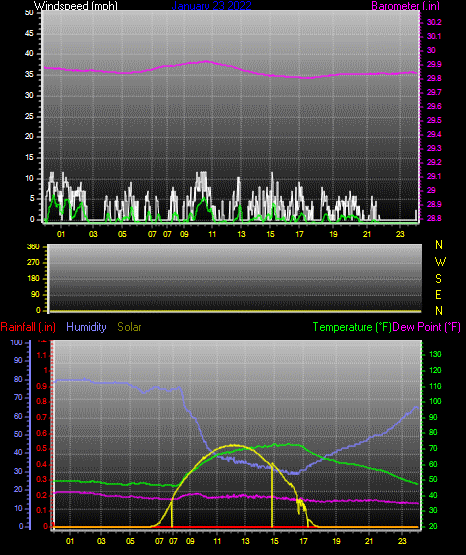Click rainfall axis value 0.1
Screen dimensions: 466x555
click(x=42, y=510)
